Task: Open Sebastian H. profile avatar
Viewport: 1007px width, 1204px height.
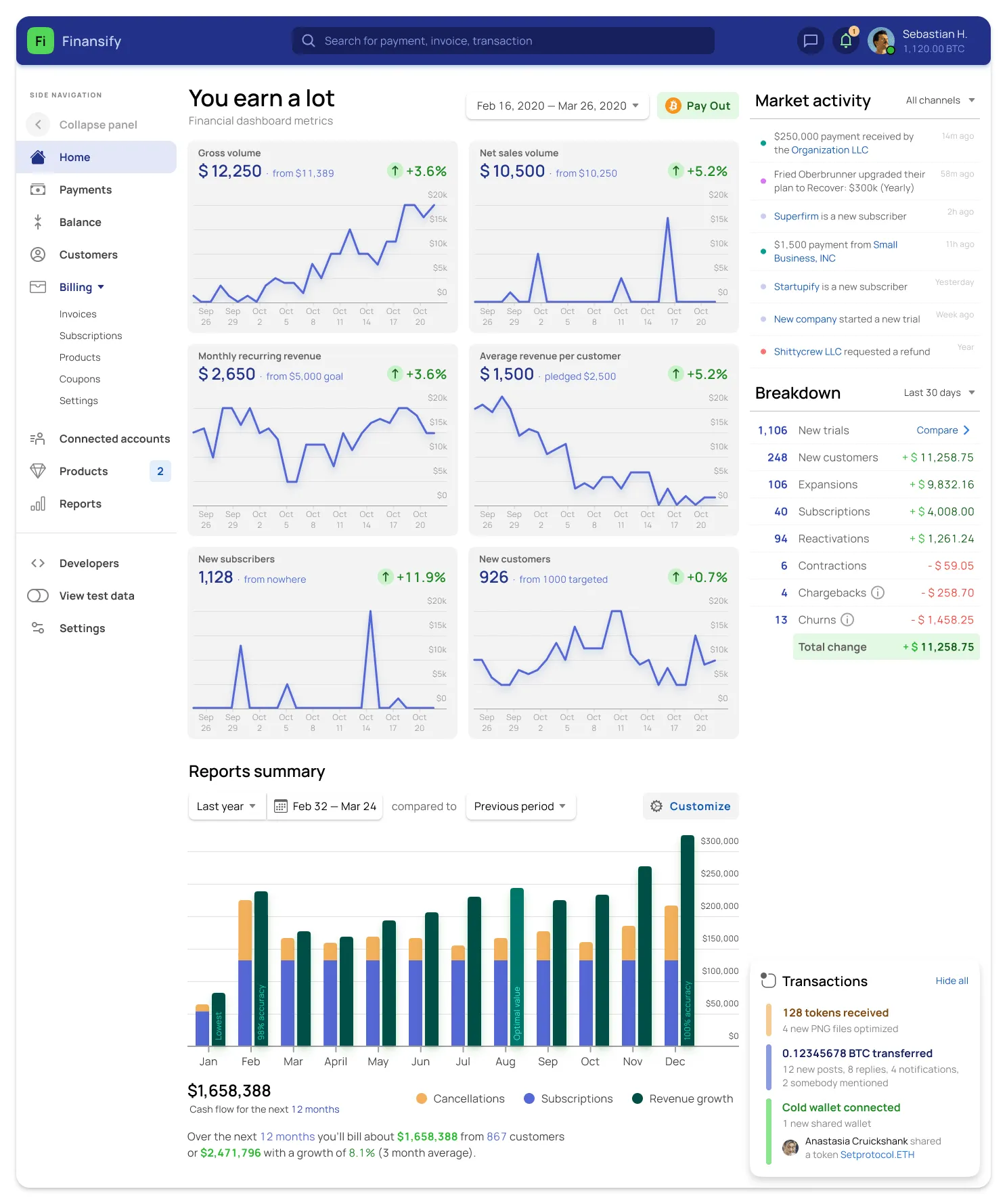Action: [x=881, y=41]
